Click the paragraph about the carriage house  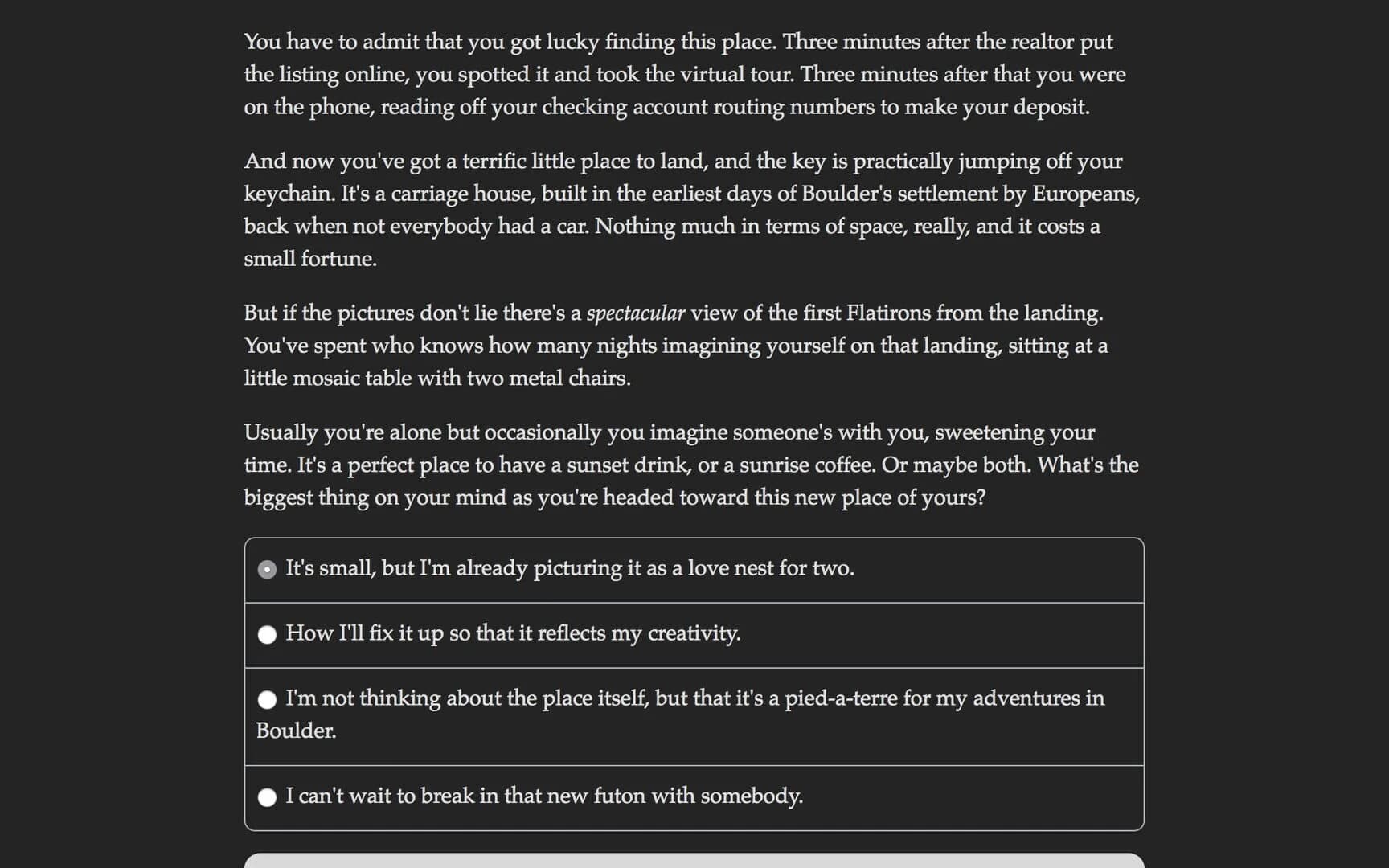pyautogui.click(x=691, y=209)
